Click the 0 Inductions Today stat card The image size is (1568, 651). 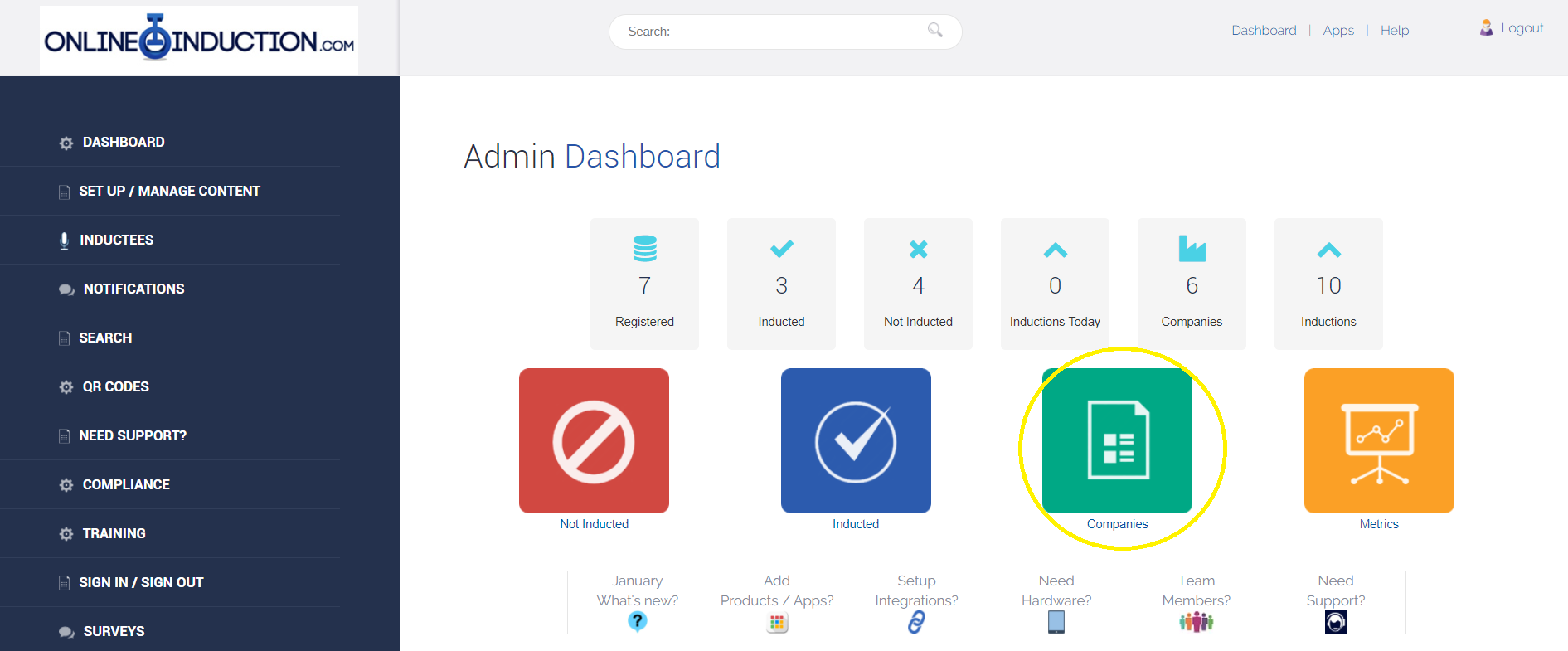click(x=1055, y=284)
